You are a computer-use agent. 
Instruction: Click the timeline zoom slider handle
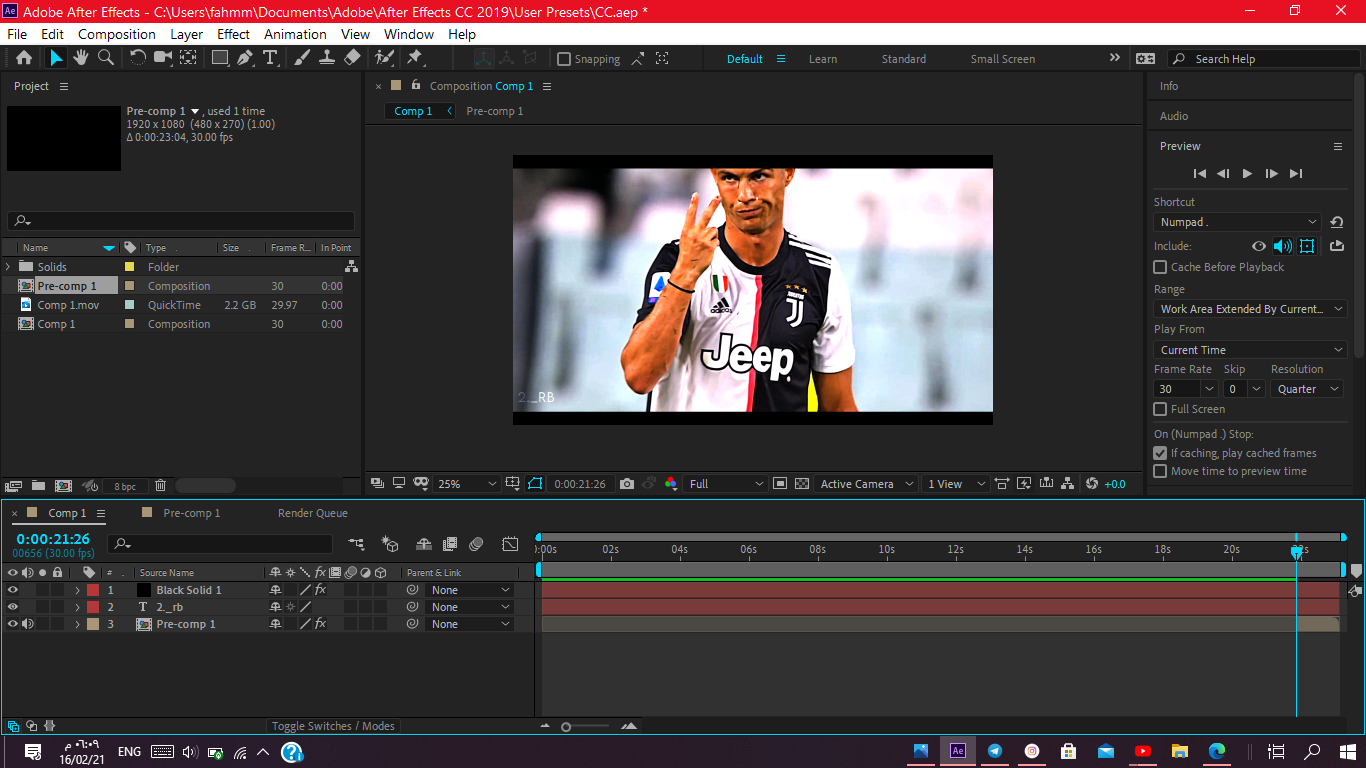coord(566,727)
